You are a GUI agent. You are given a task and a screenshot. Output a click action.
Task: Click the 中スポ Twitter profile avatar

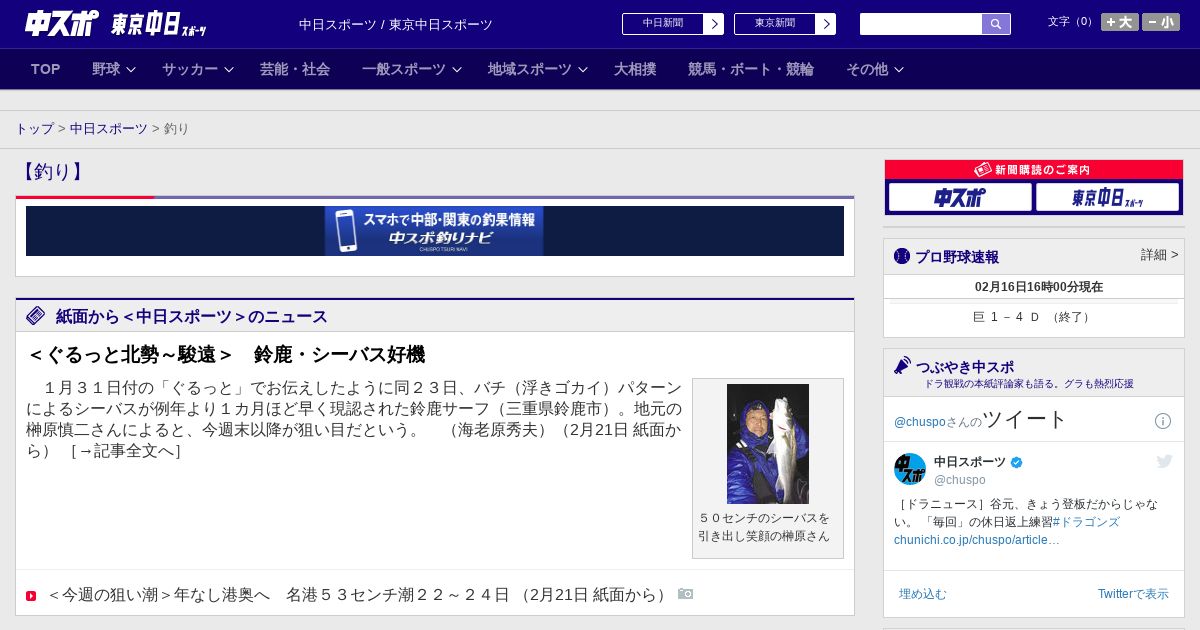pyautogui.click(x=910, y=469)
